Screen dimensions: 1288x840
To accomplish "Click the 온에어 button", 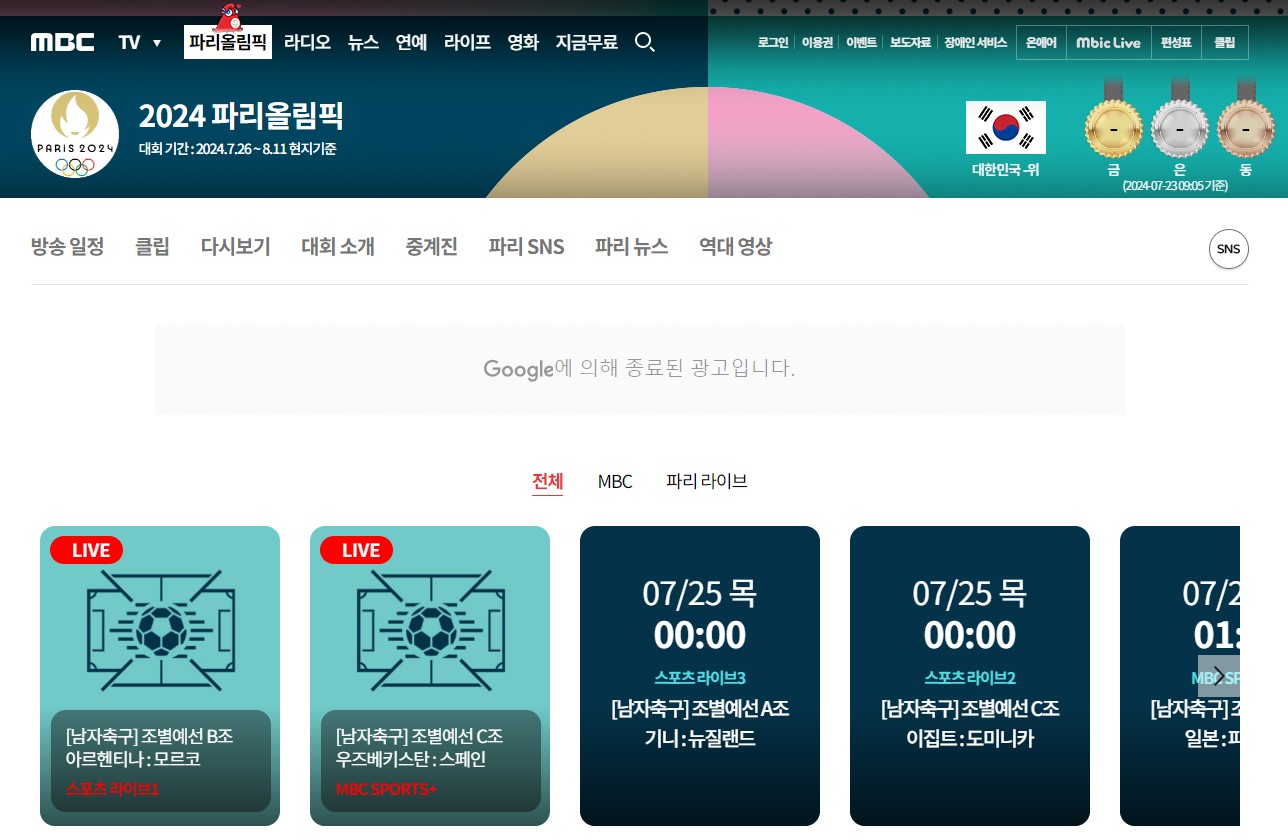I will [x=1041, y=42].
